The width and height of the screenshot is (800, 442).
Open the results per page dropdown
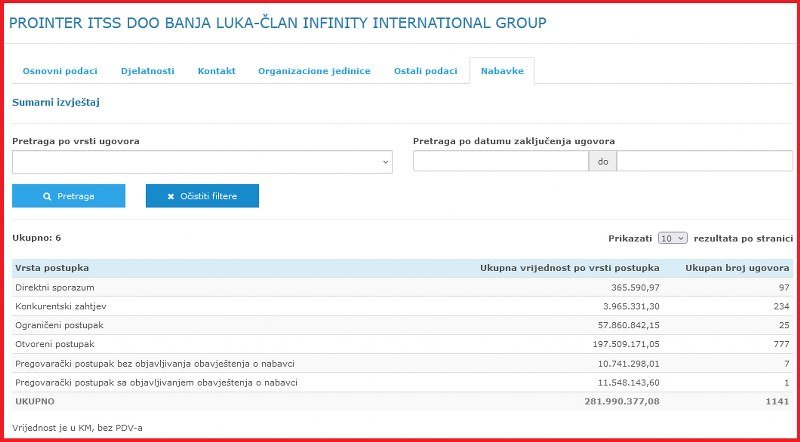click(673, 238)
